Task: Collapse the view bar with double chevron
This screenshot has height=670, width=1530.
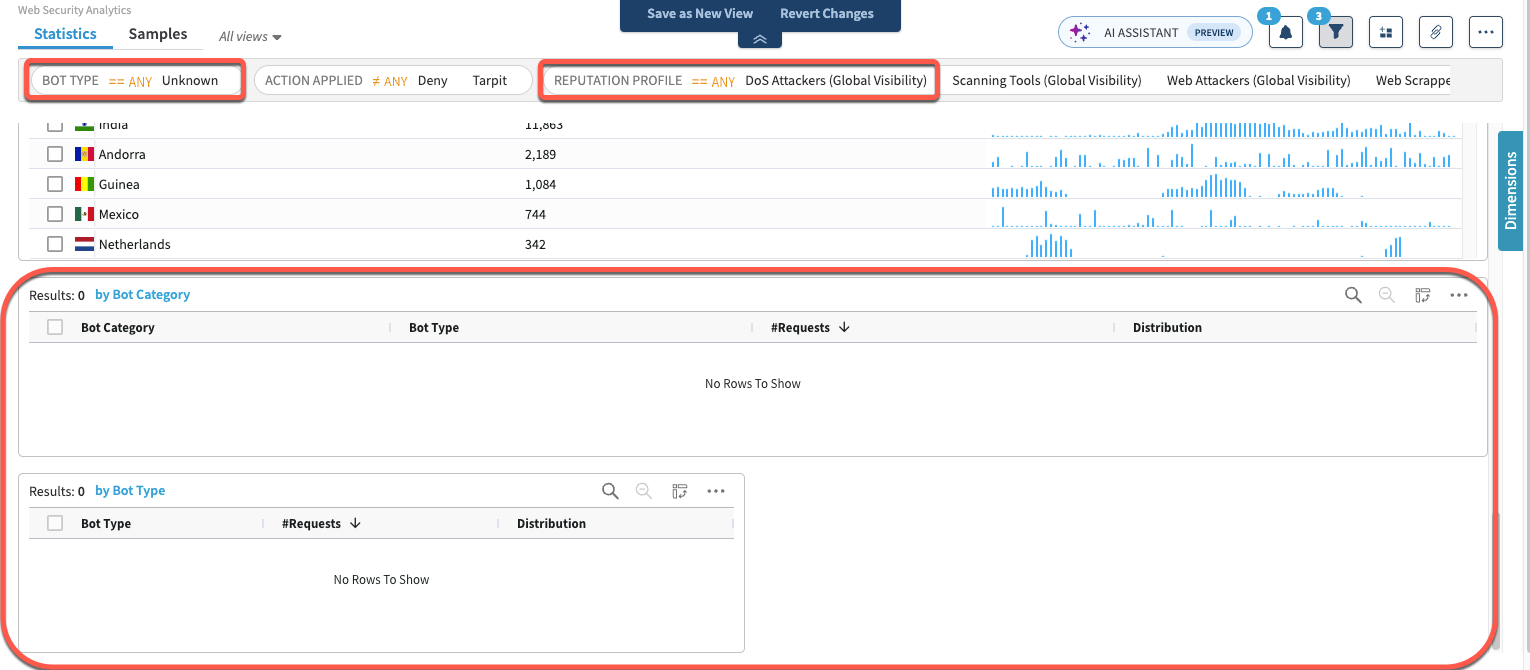Action: [760, 39]
